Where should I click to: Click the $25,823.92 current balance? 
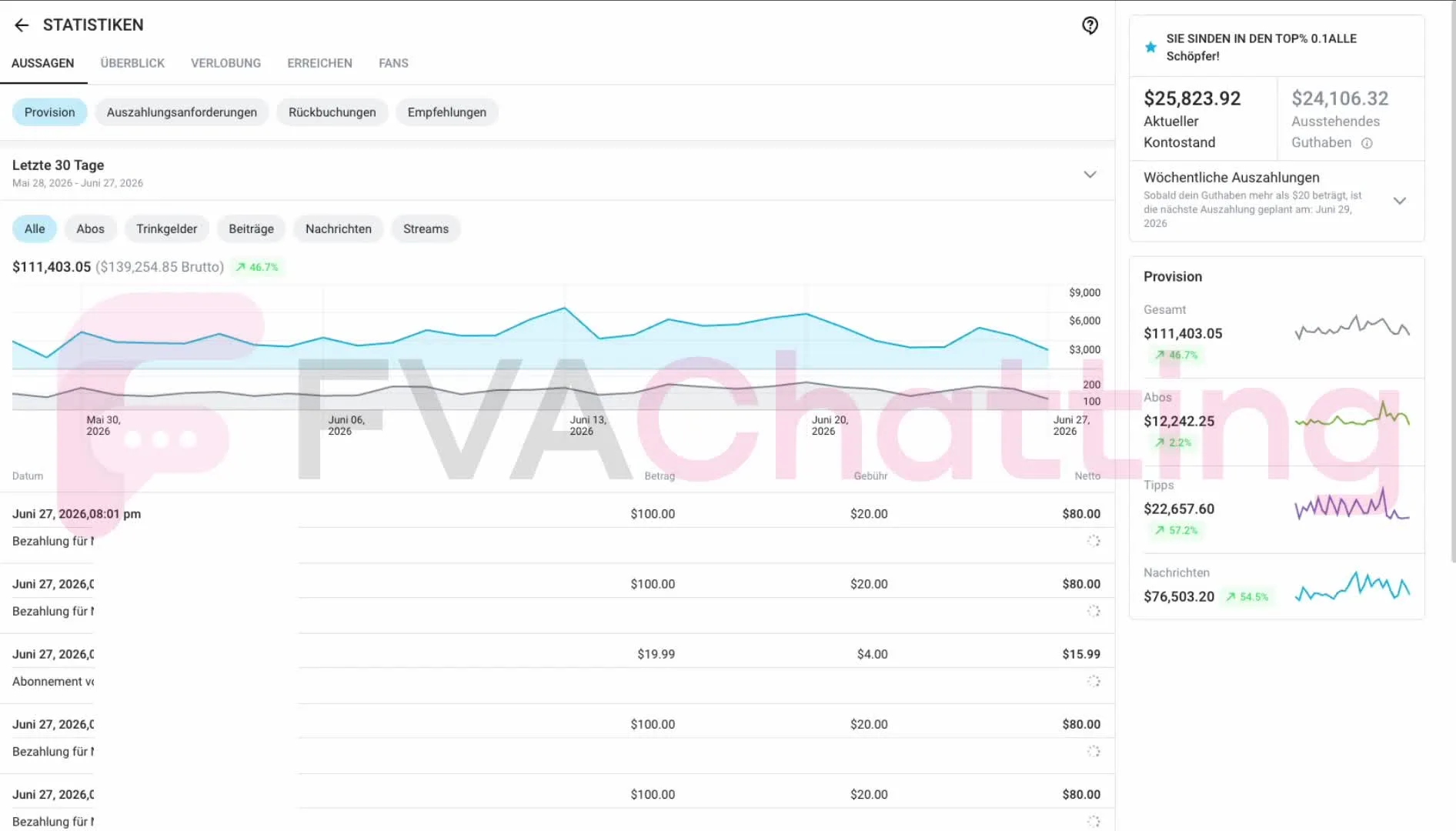click(1192, 98)
